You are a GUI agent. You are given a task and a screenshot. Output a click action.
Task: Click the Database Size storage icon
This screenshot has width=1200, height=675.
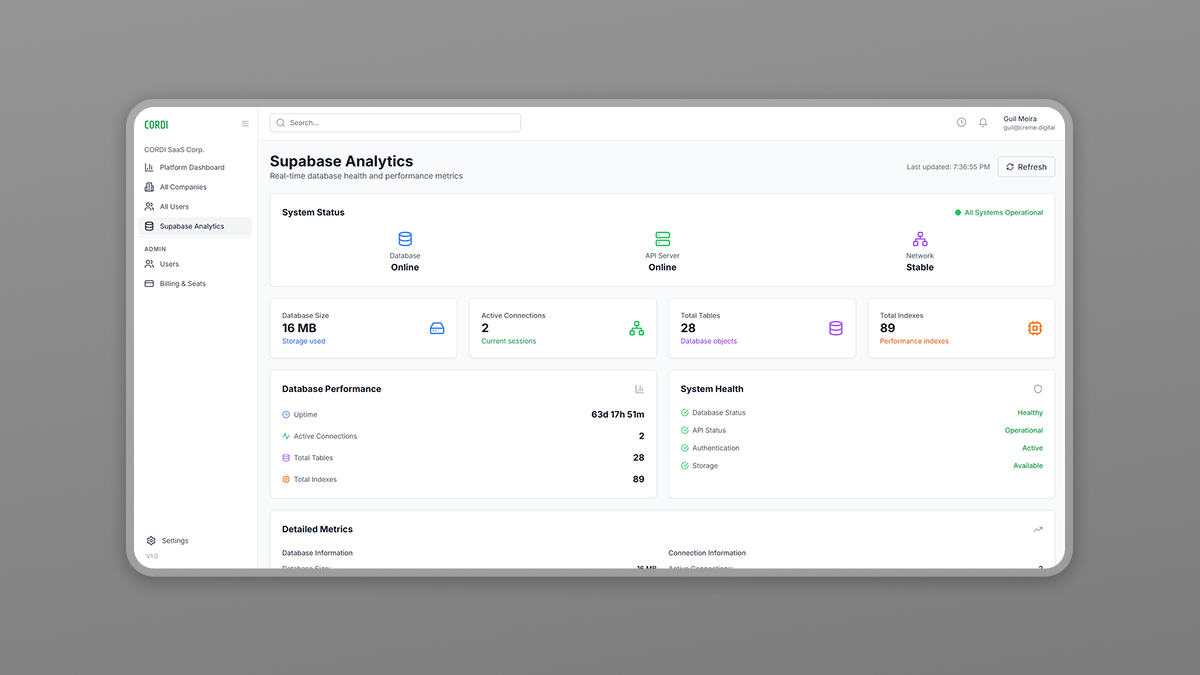coord(437,328)
